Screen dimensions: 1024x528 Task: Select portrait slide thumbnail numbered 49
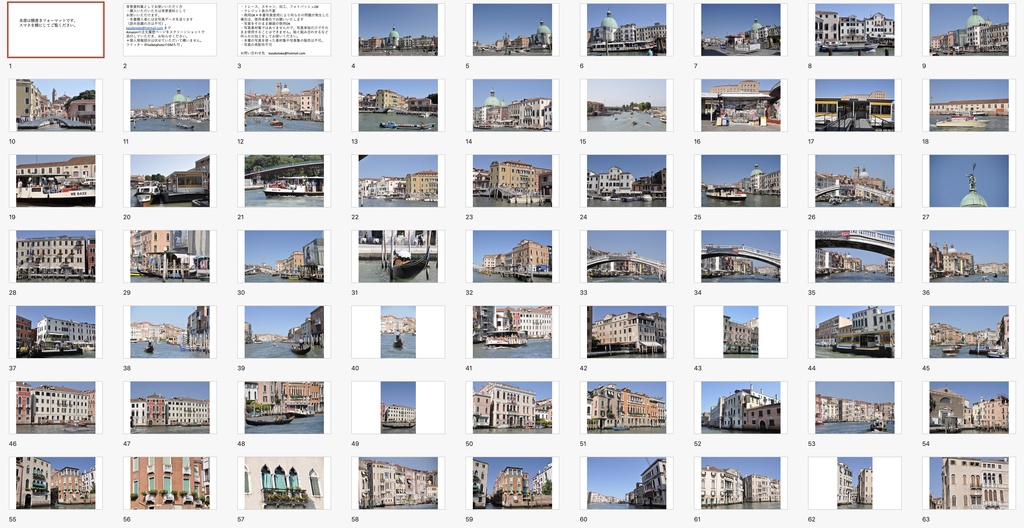click(398, 408)
